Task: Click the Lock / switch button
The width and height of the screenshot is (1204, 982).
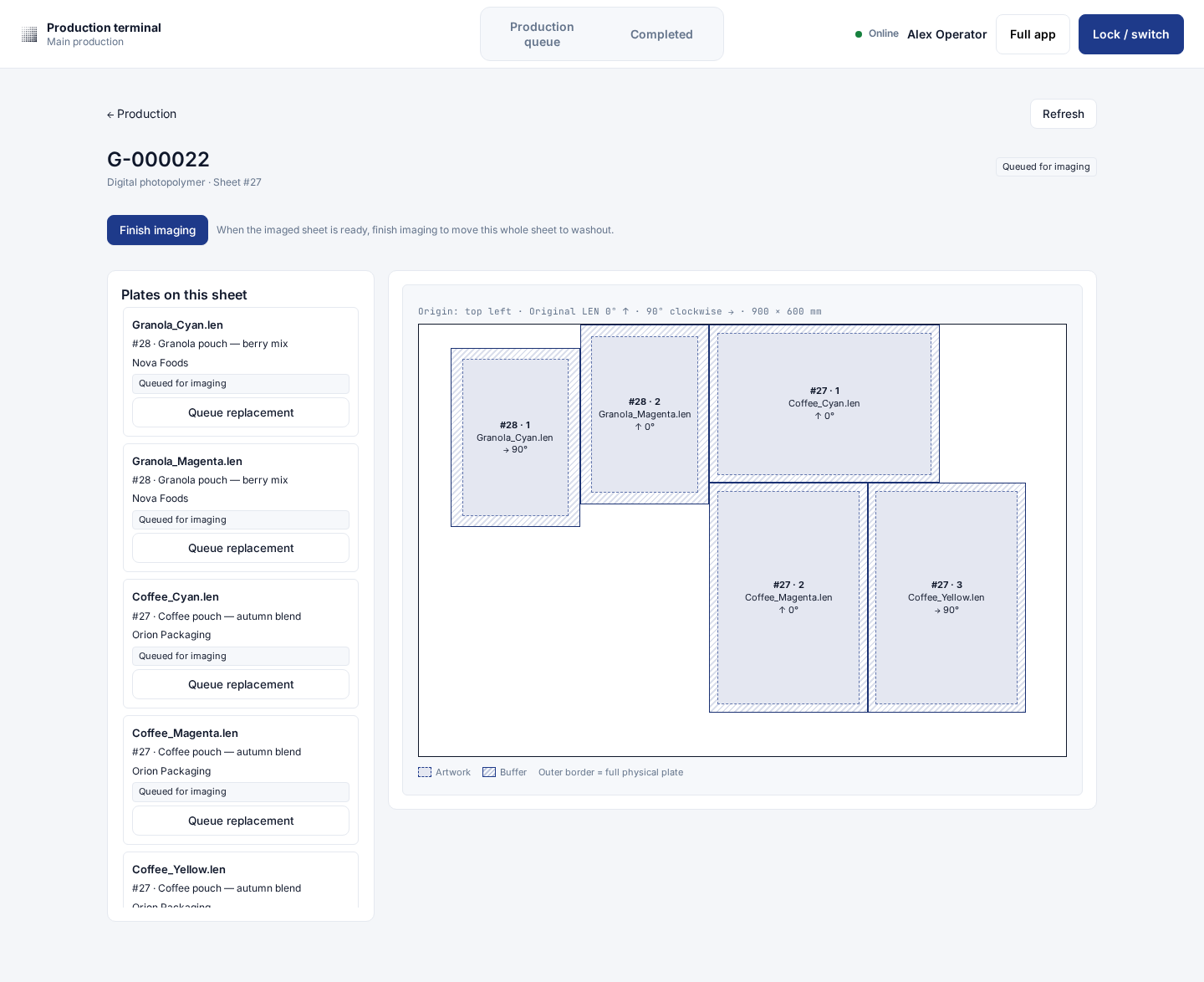Action: pyautogui.click(x=1130, y=34)
